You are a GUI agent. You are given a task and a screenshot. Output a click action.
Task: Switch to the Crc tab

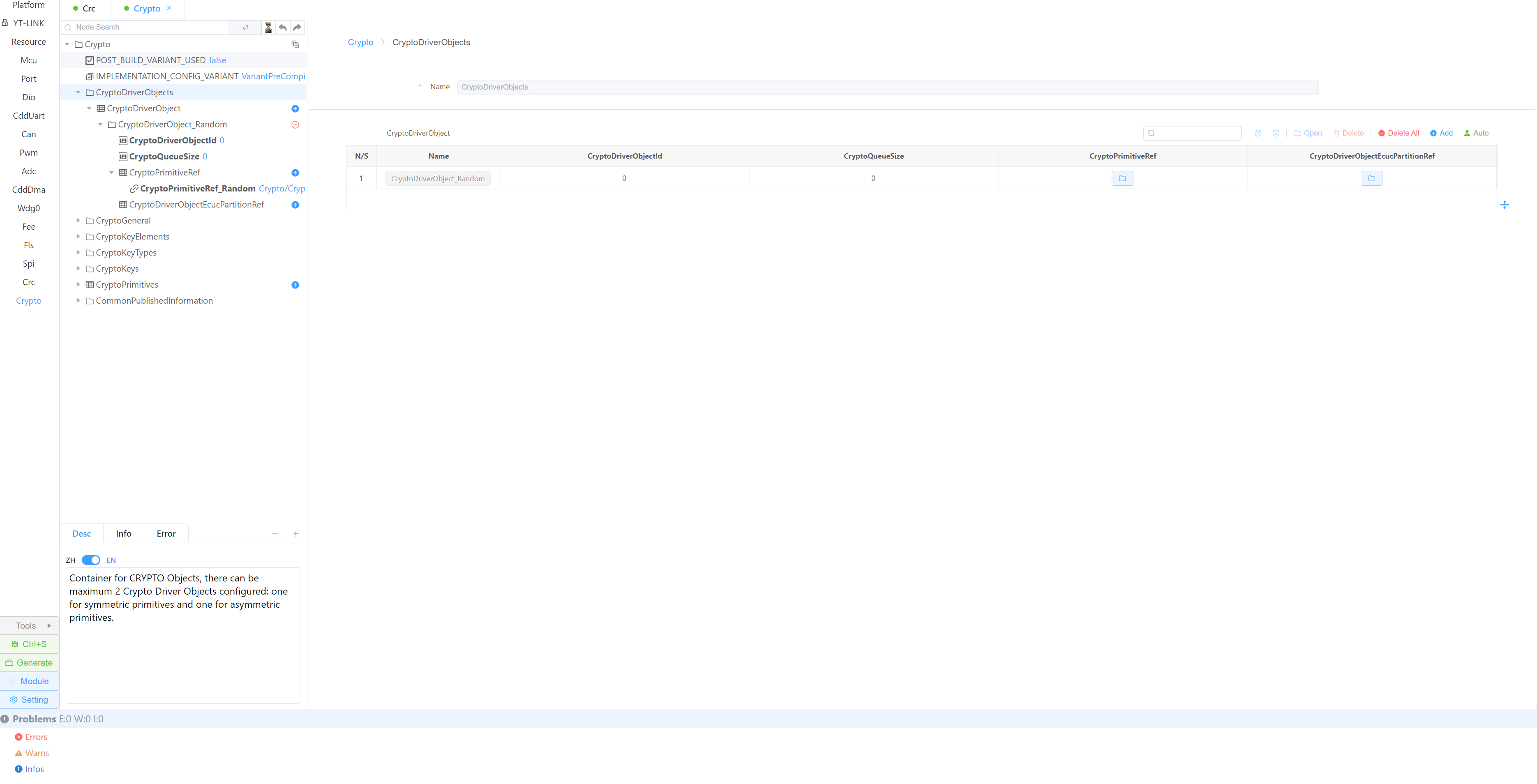pos(88,8)
